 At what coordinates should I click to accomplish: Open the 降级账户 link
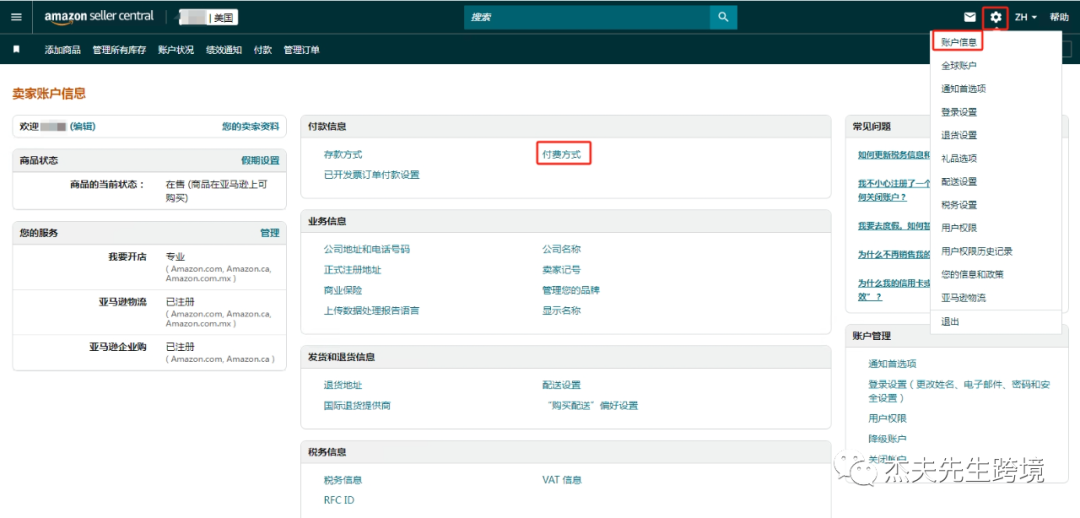click(x=887, y=438)
